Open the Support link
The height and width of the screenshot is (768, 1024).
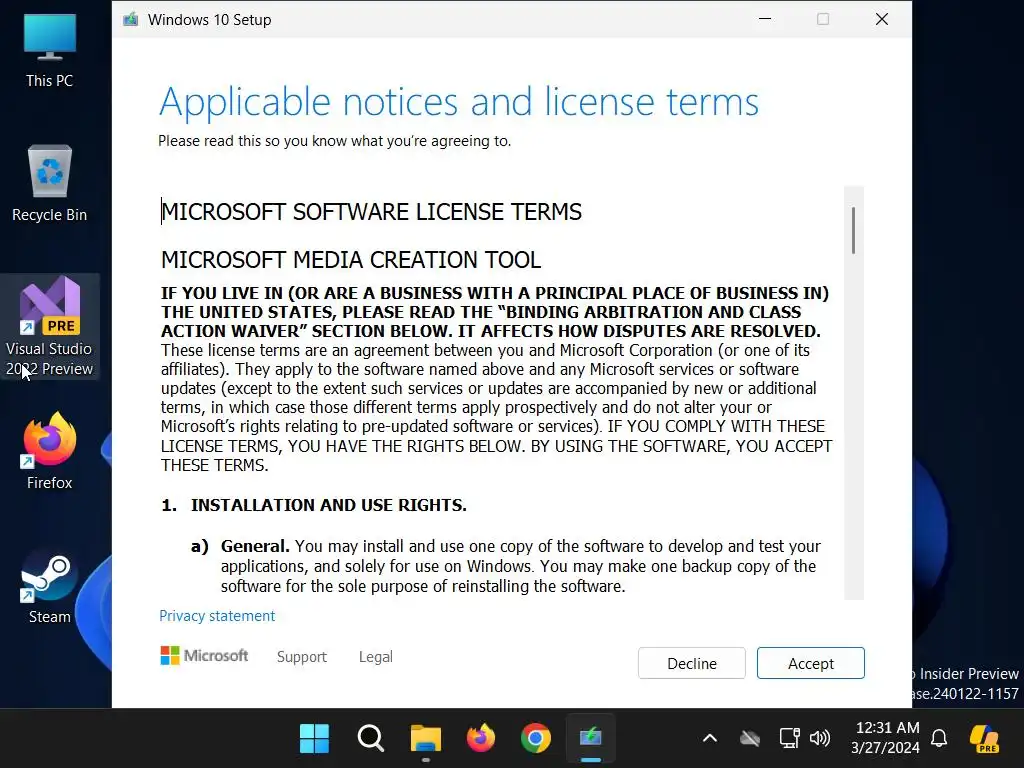[302, 656]
